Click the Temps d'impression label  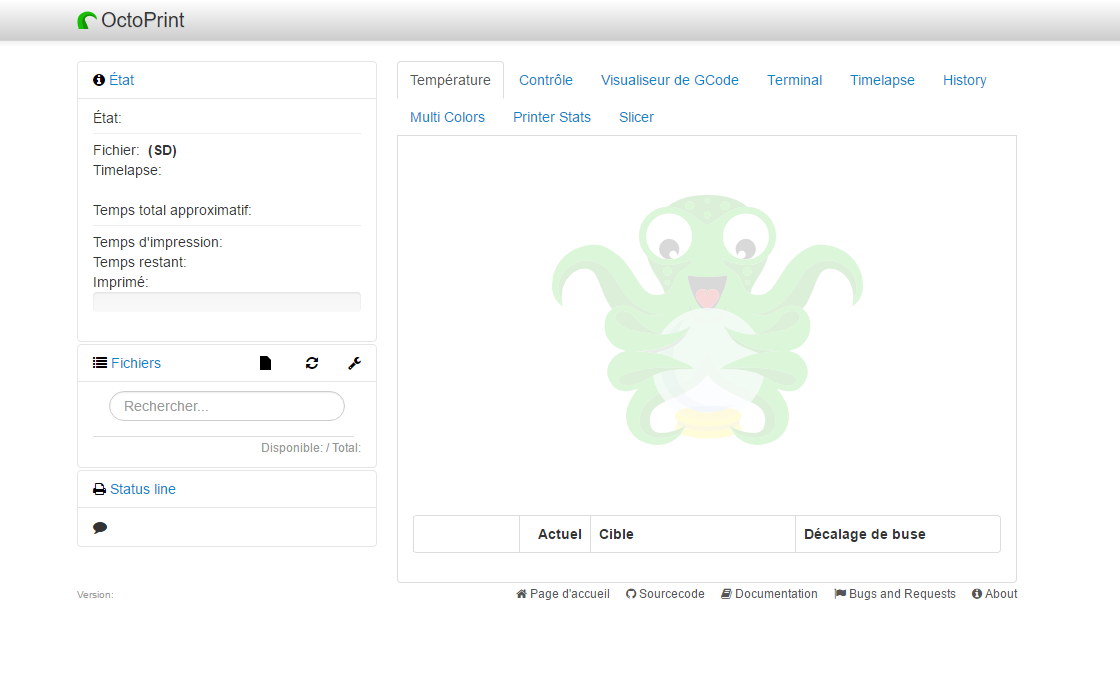pyautogui.click(x=158, y=243)
